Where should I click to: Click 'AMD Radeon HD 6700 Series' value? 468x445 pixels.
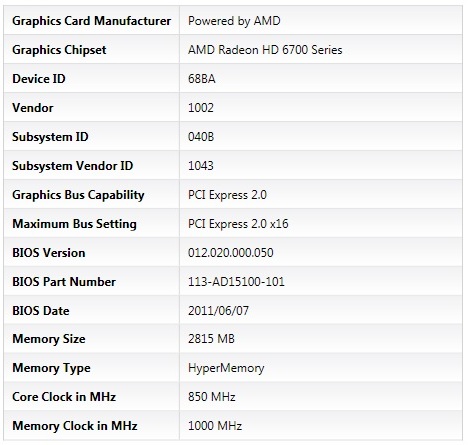(265, 50)
